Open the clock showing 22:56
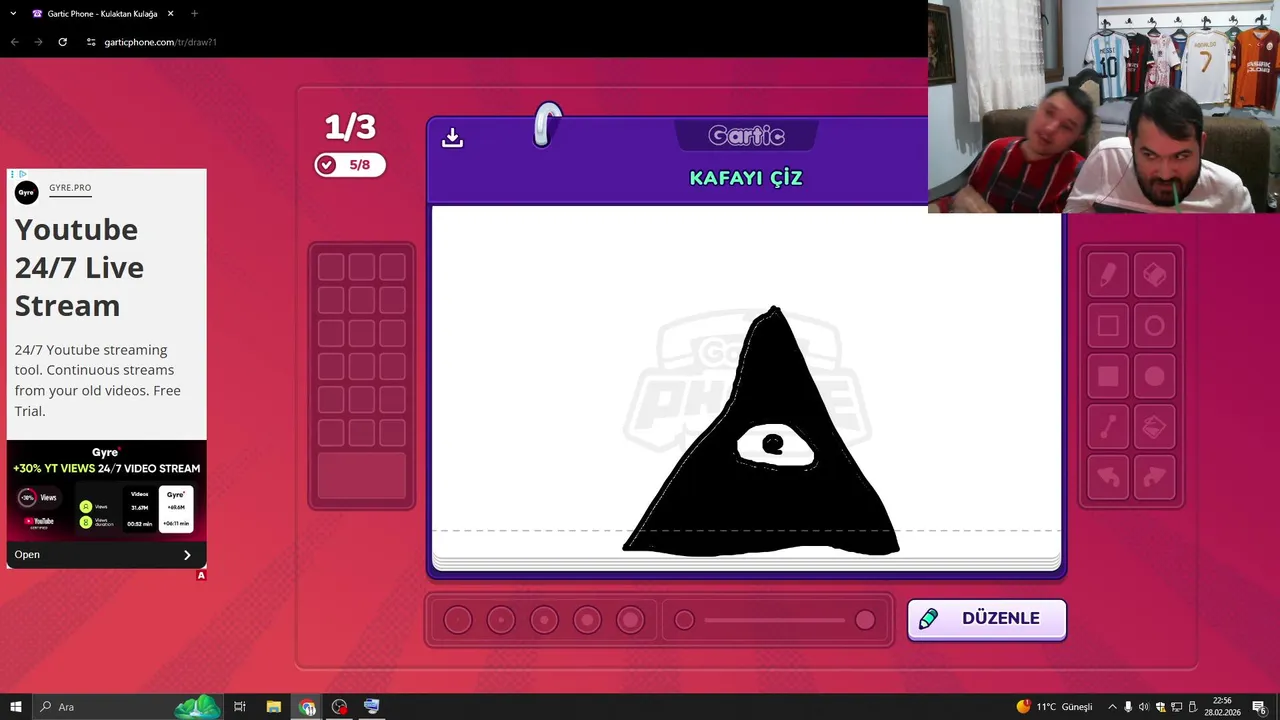 click(x=1222, y=707)
